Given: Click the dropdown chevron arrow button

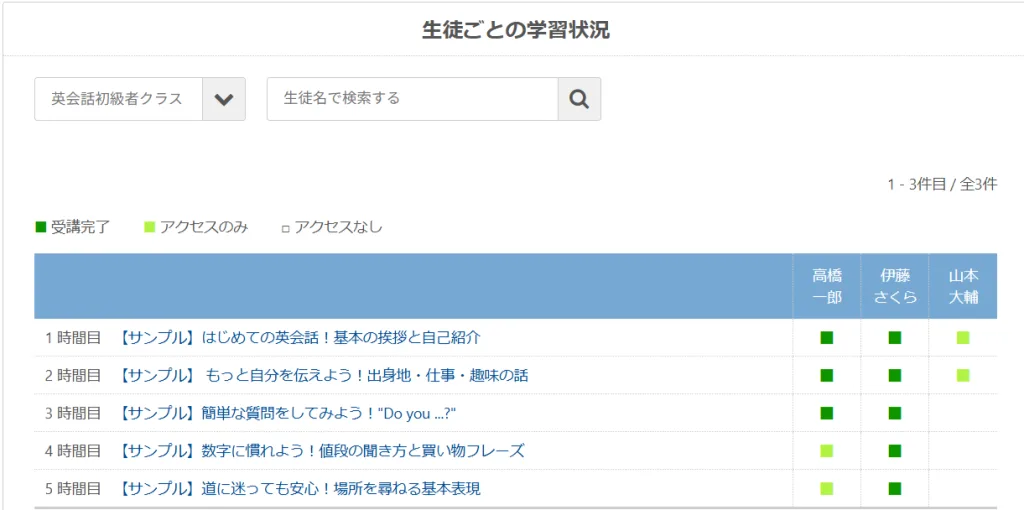Looking at the screenshot, I should point(224,99).
